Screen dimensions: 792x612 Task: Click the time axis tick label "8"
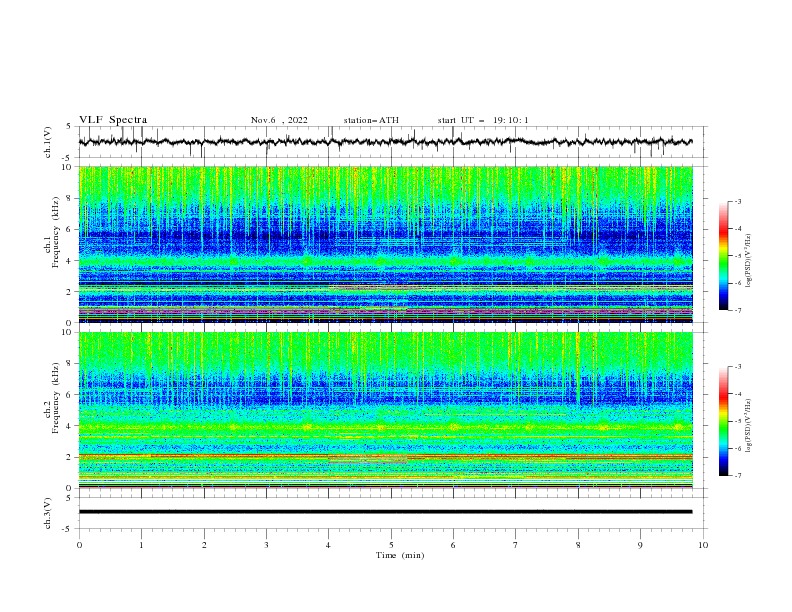point(578,545)
